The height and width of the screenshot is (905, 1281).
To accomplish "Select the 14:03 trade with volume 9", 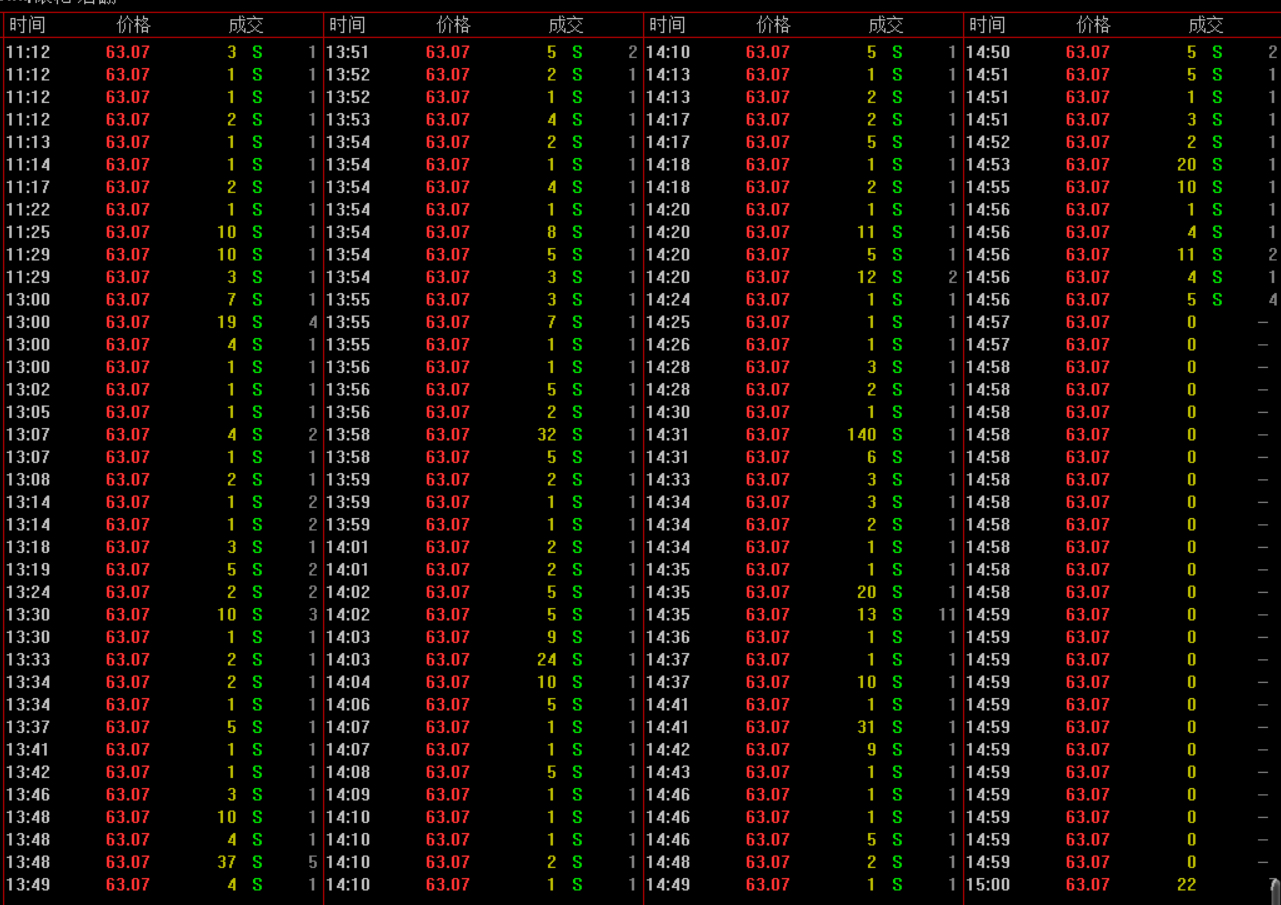I will point(482,637).
